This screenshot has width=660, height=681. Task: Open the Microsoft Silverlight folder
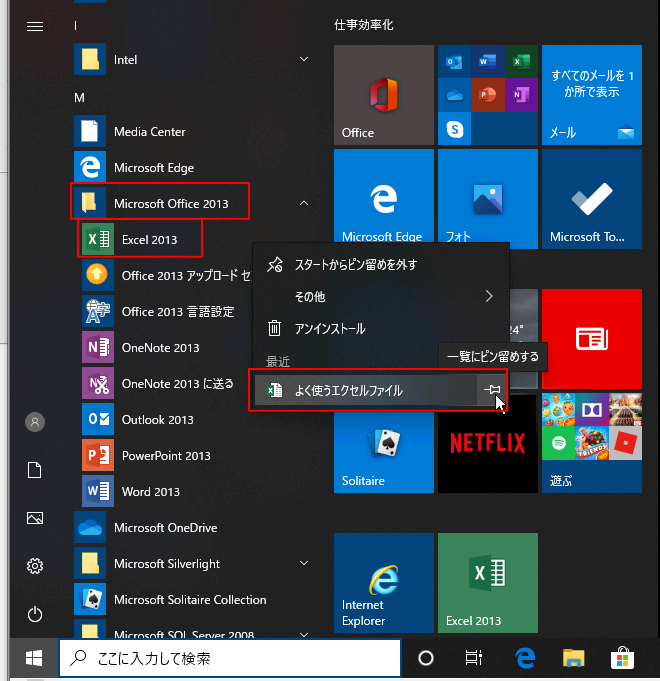coord(193,564)
